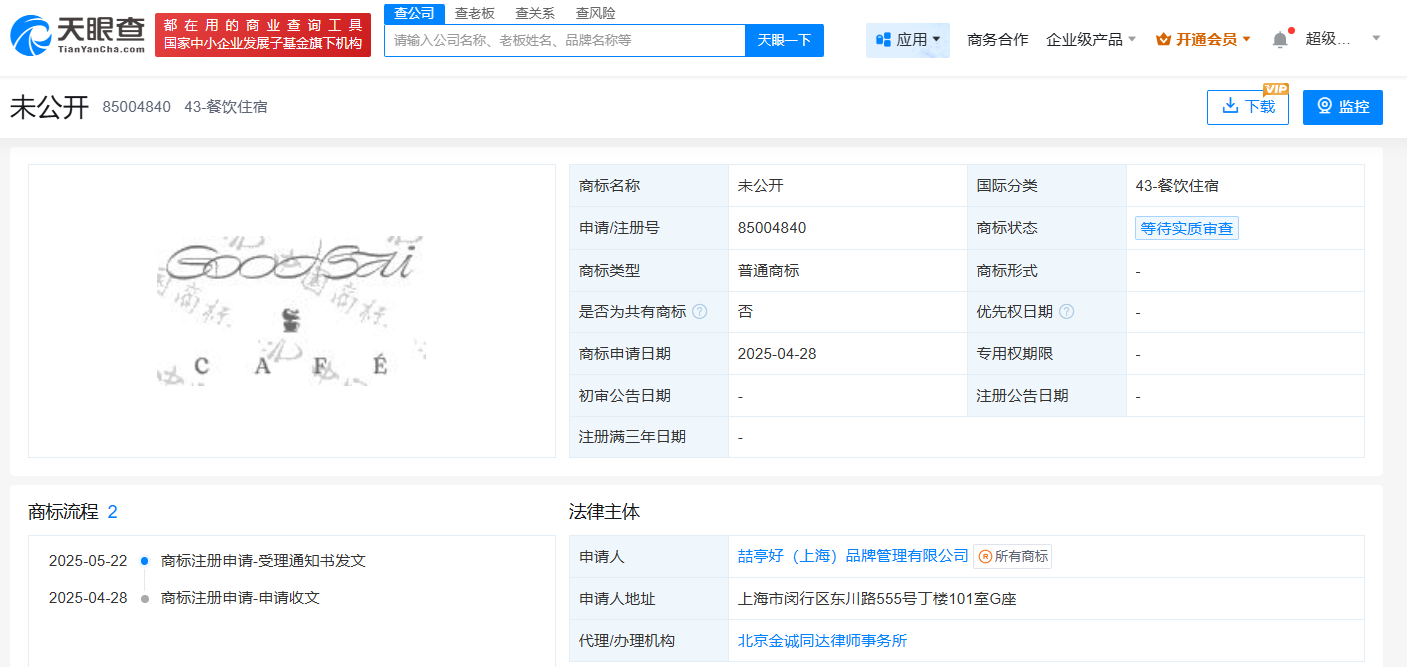Screen dimensions: 1407x667
Task: Open applicant 喆亭好（上海）品牌管理有限公司 link
Action: coord(853,556)
